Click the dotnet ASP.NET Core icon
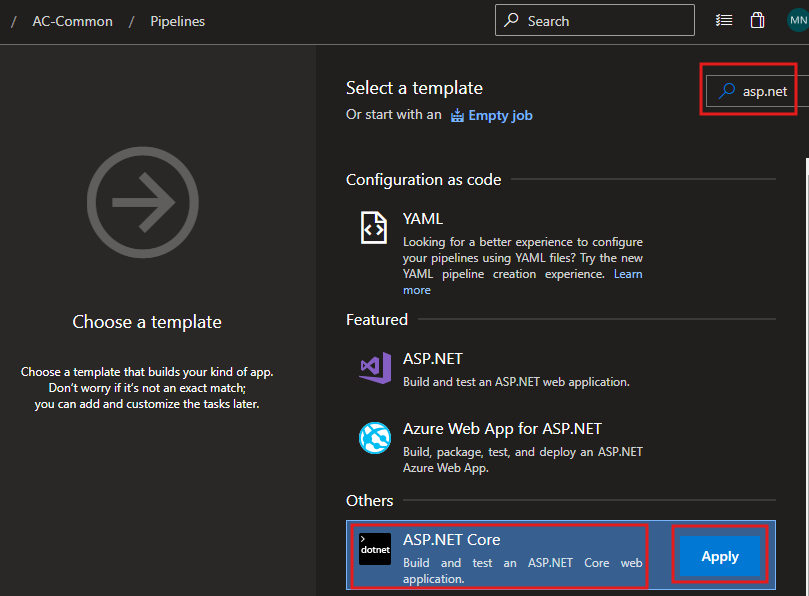809x596 pixels. (375, 549)
